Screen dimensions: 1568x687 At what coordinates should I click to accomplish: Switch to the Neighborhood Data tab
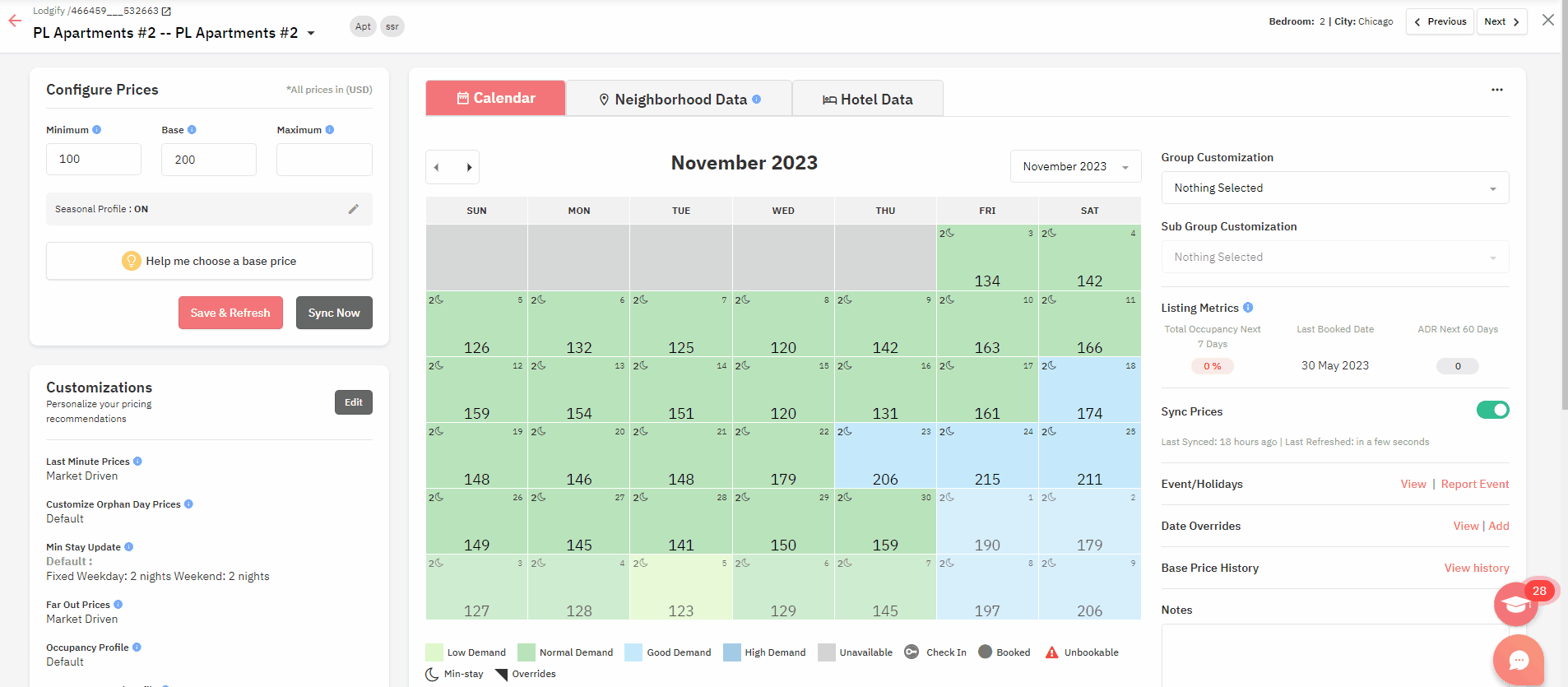coord(679,99)
